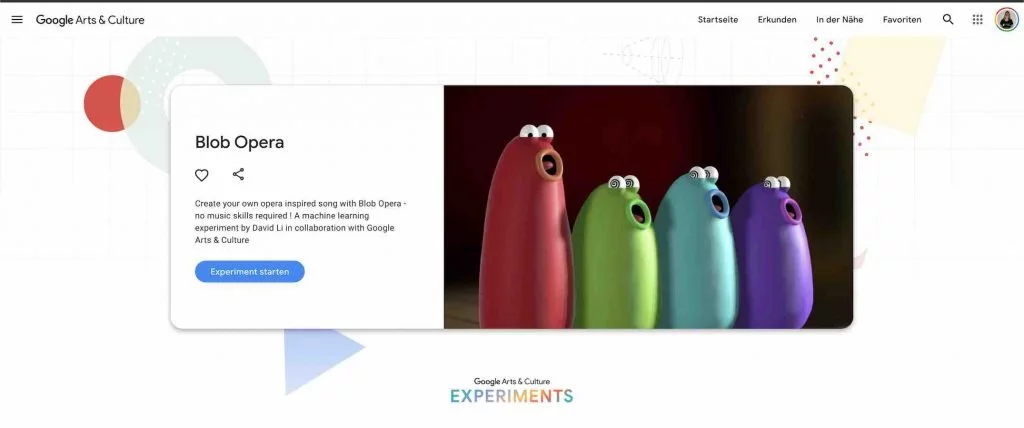Go to Startseite

[718, 20]
